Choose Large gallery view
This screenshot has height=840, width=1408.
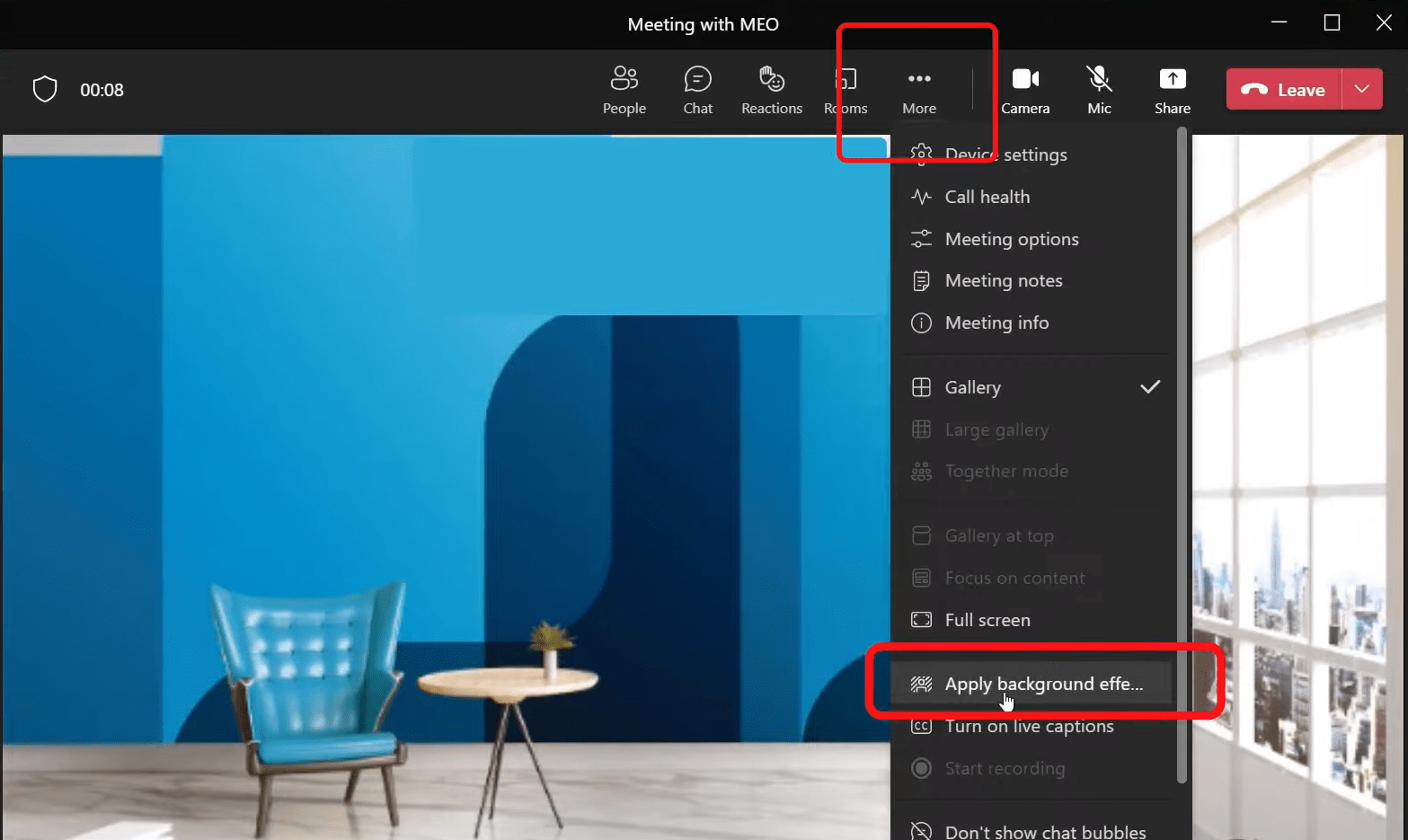(x=1033, y=429)
